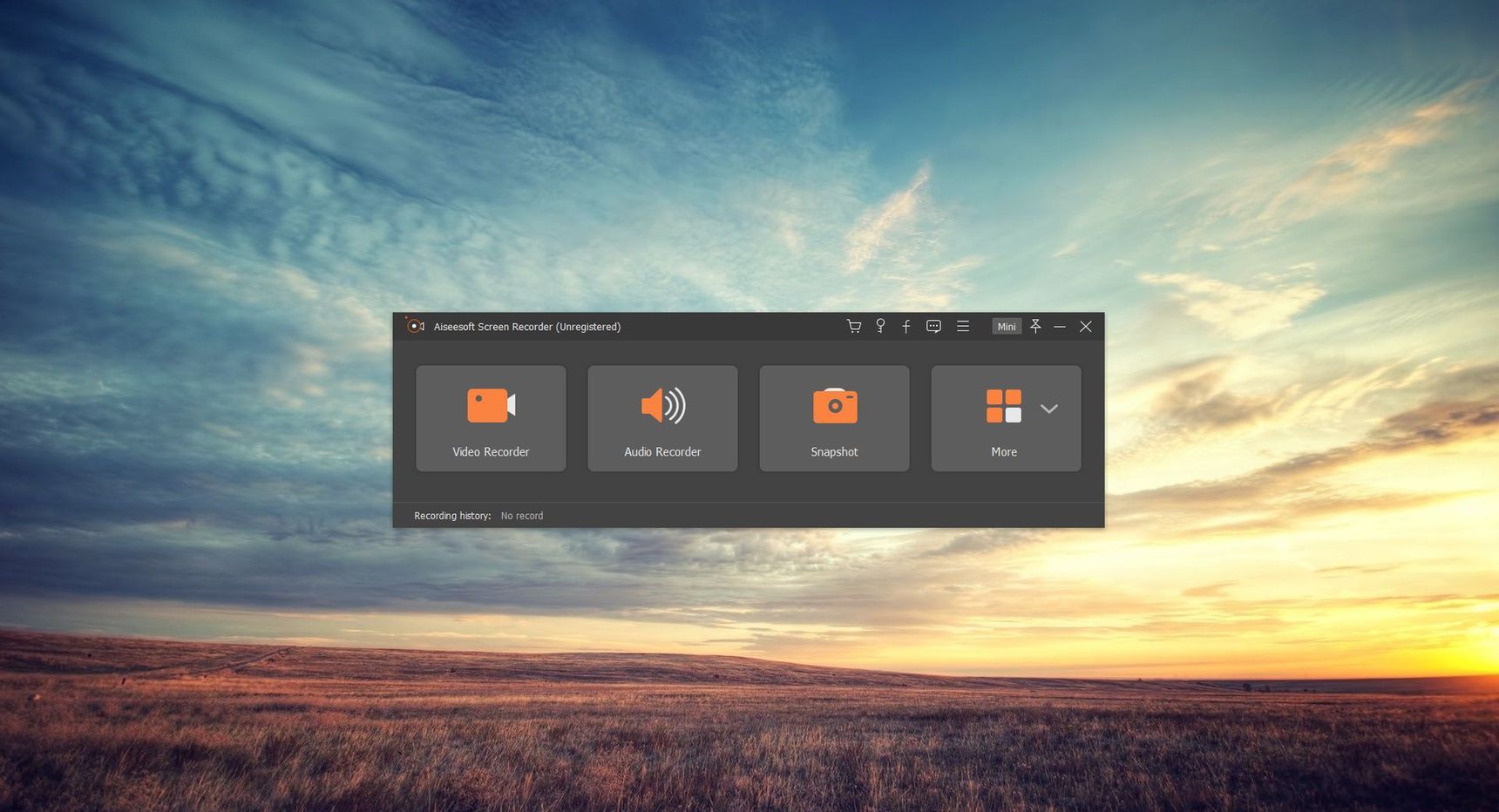Open the Video Recorder

[x=491, y=418]
